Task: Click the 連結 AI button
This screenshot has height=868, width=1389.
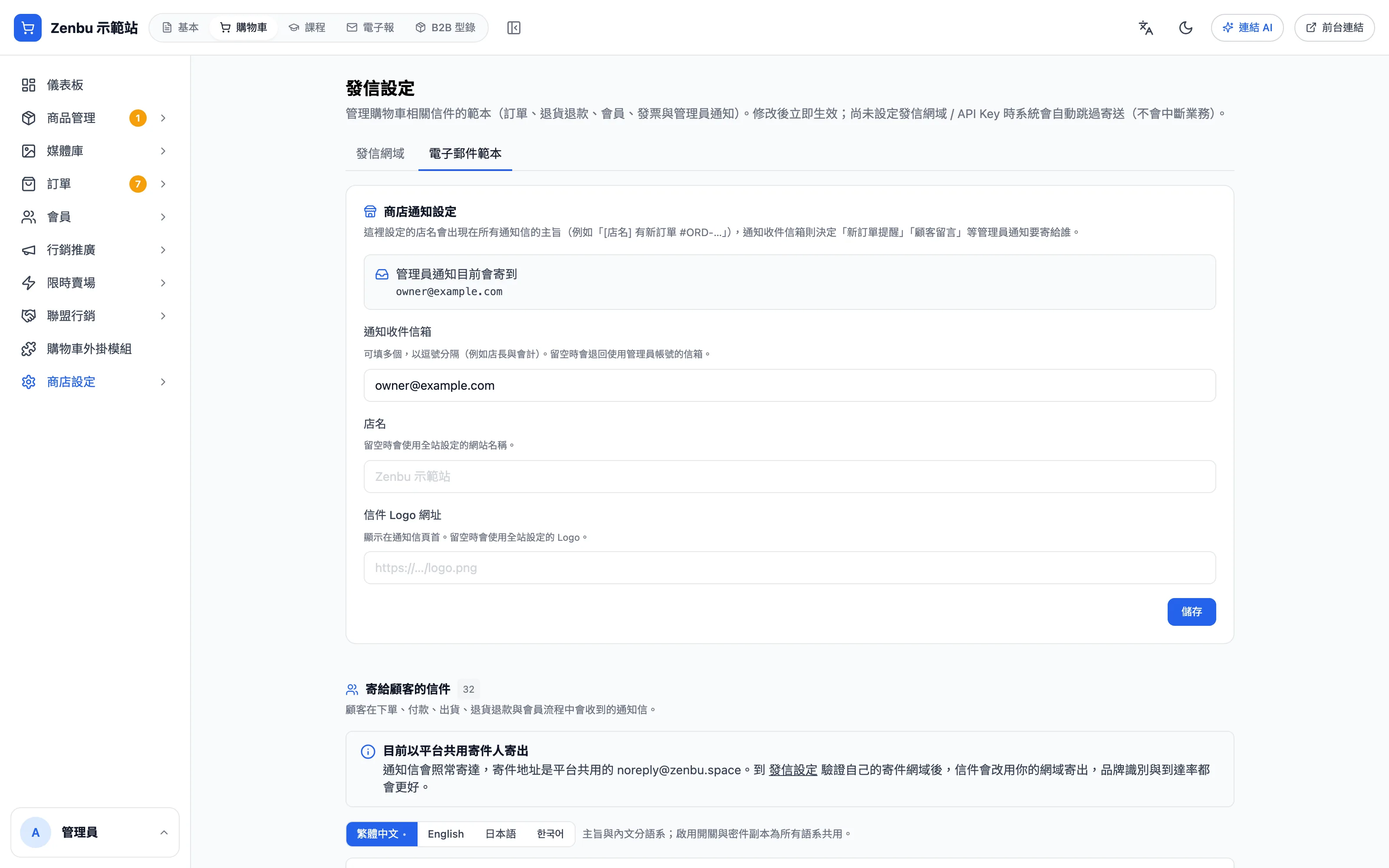Action: point(1247,27)
